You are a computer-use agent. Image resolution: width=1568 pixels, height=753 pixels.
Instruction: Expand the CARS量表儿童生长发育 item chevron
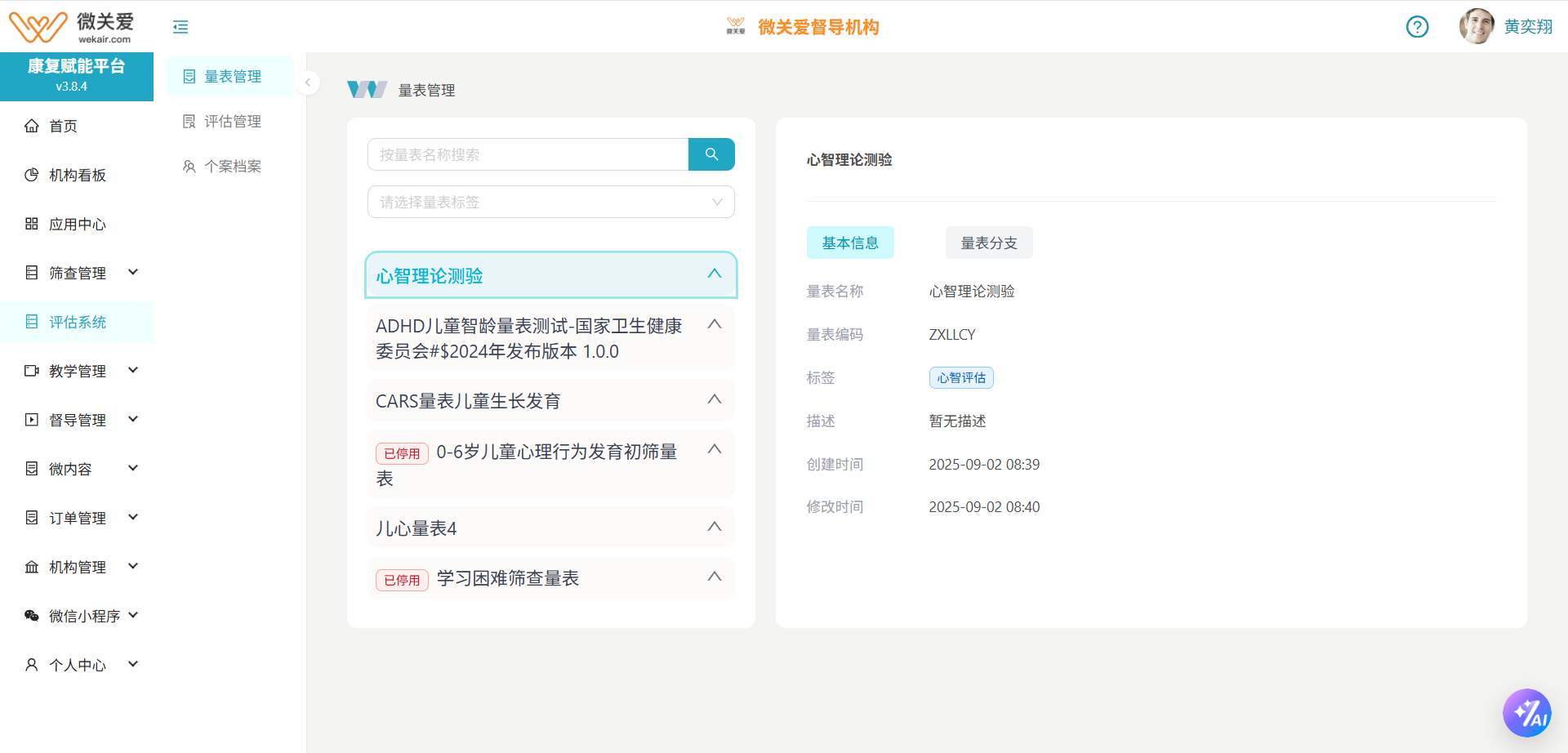[x=714, y=399]
